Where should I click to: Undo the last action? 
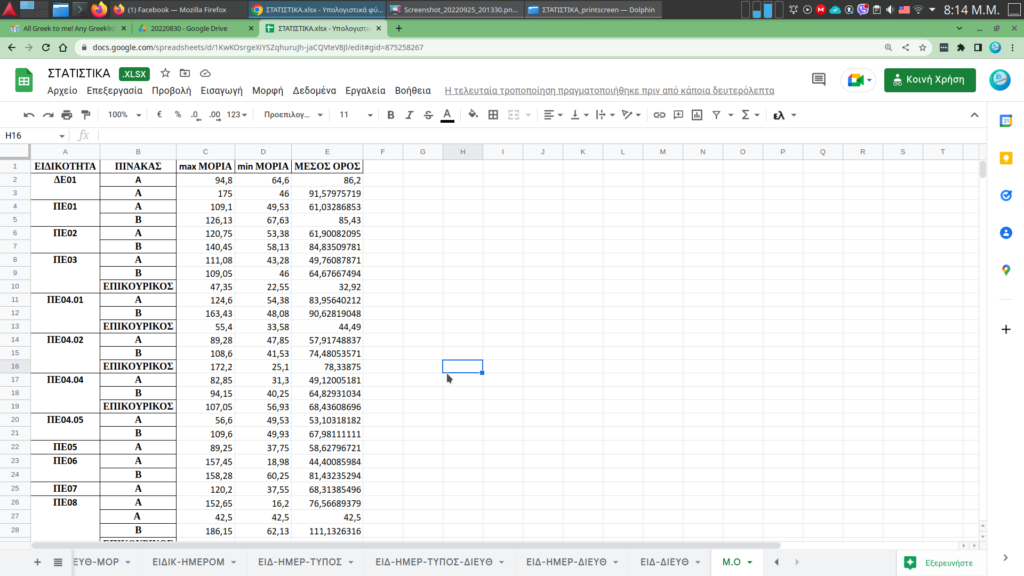click(29, 115)
